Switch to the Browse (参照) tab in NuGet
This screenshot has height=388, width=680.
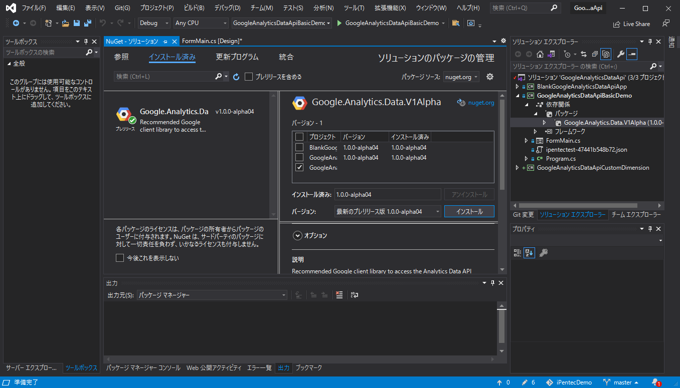coord(121,57)
